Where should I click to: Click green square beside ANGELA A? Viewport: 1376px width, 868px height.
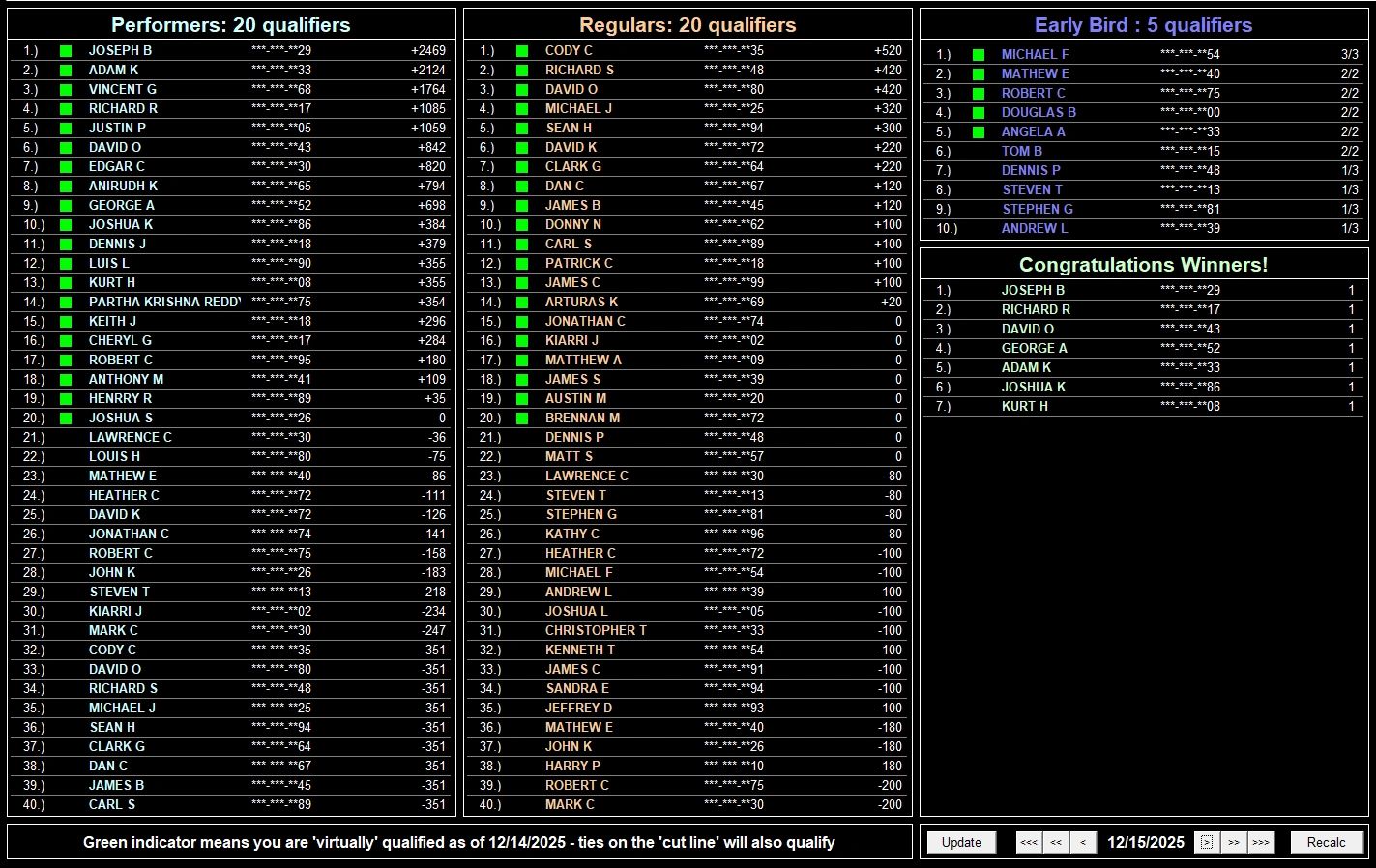click(979, 132)
